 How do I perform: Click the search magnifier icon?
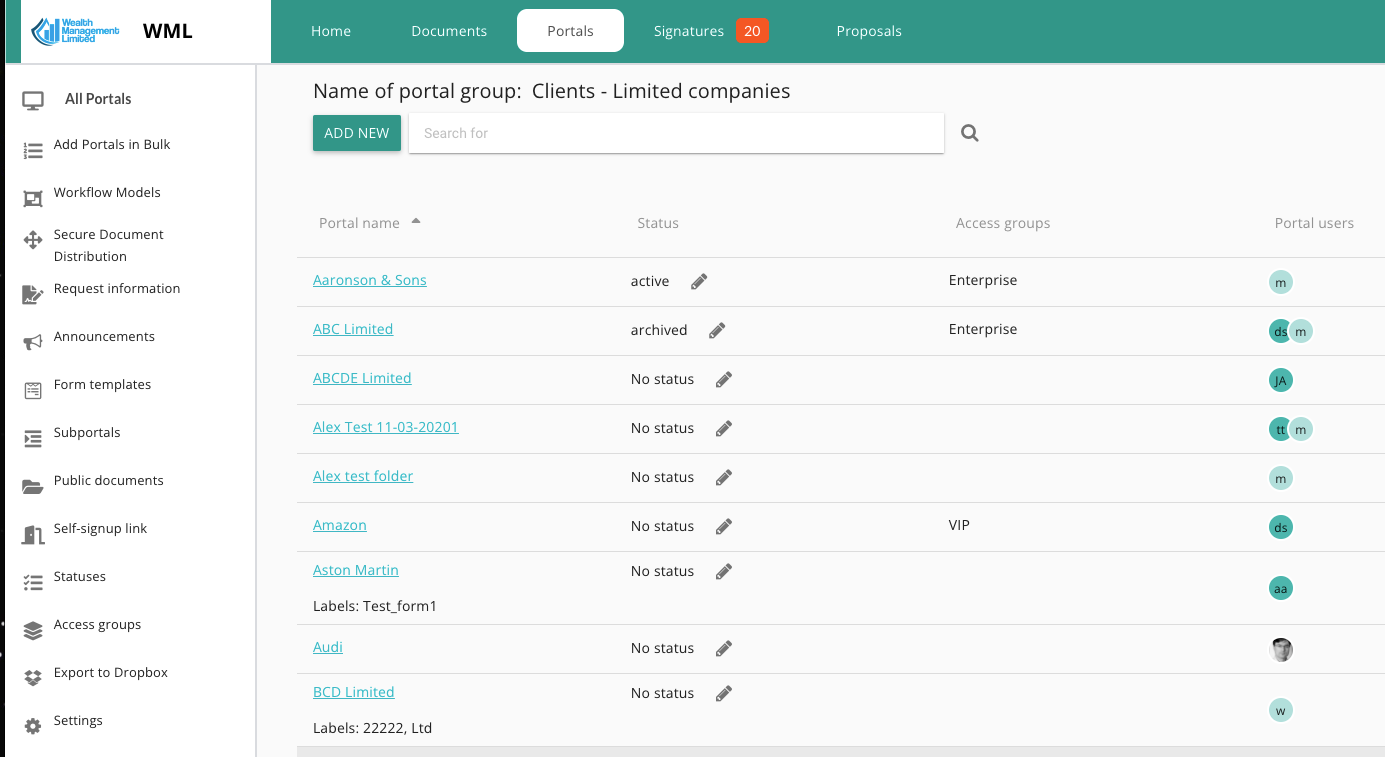(968, 131)
